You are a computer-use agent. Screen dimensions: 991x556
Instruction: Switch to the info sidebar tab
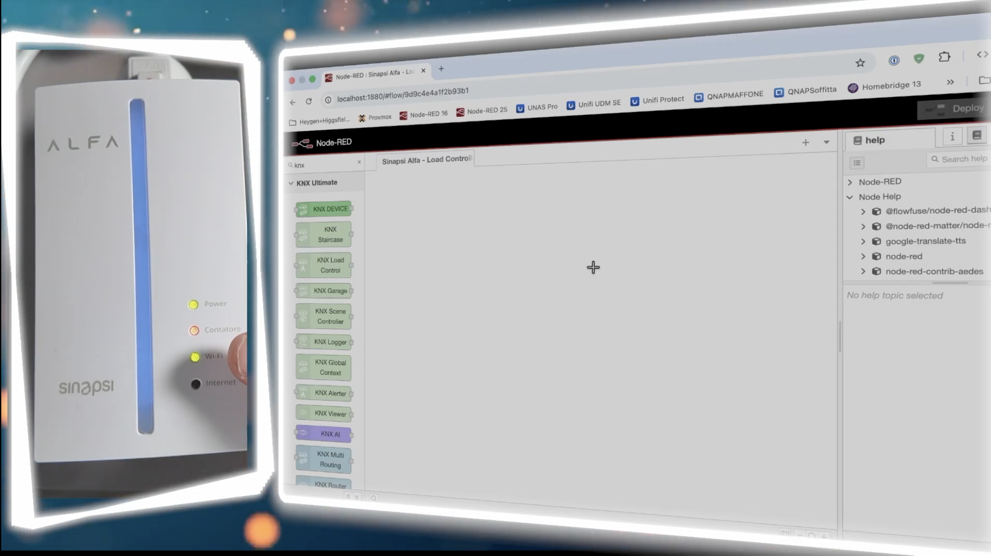pos(952,136)
